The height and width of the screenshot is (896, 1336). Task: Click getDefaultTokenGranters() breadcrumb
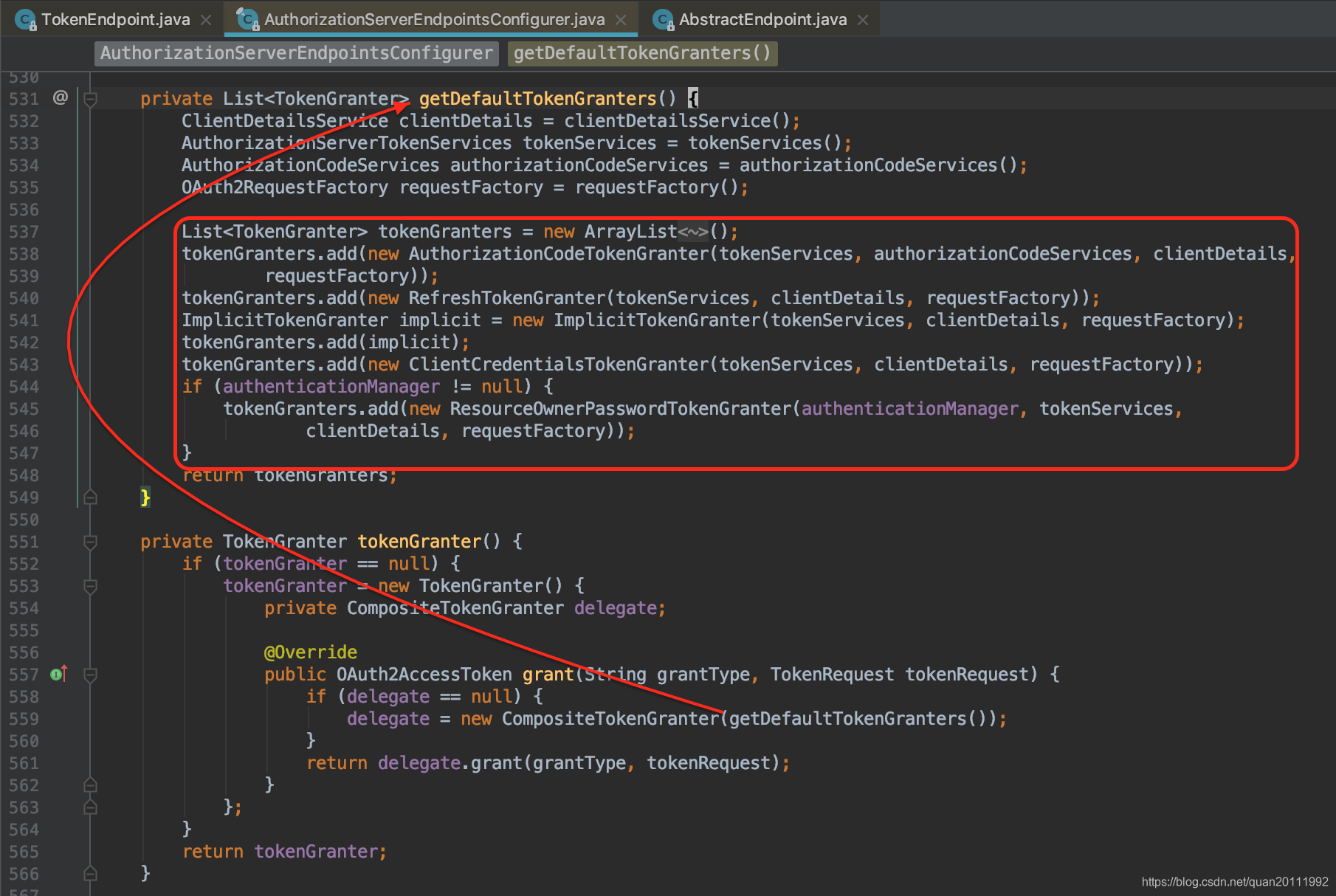642,53
